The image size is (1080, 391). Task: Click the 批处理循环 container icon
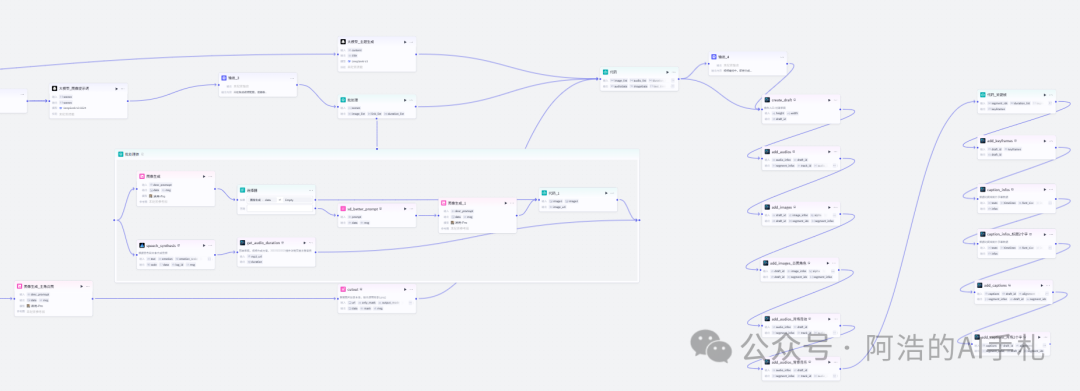point(121,154)
